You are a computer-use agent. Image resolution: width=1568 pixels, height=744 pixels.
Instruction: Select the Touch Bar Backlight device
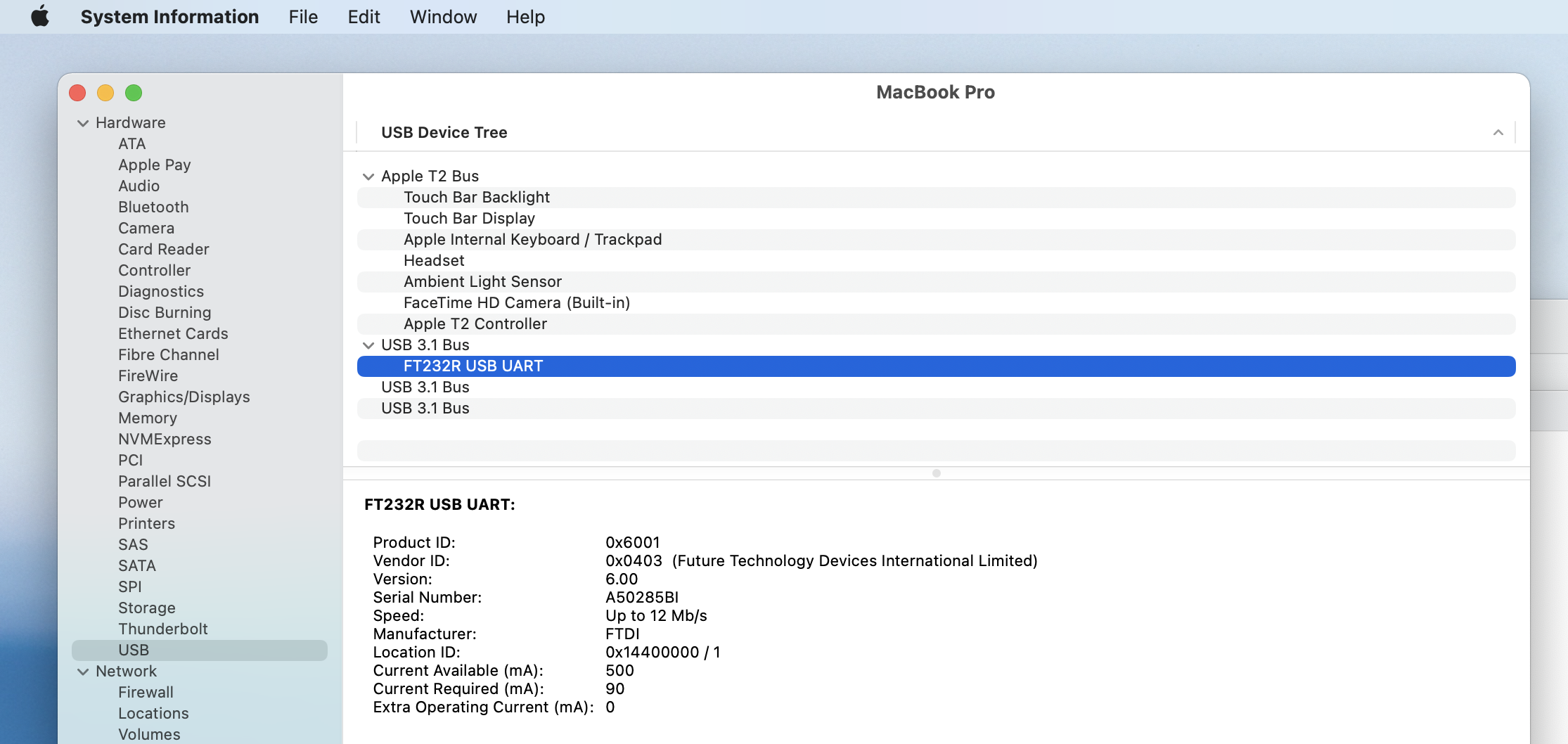pos(936,198)
